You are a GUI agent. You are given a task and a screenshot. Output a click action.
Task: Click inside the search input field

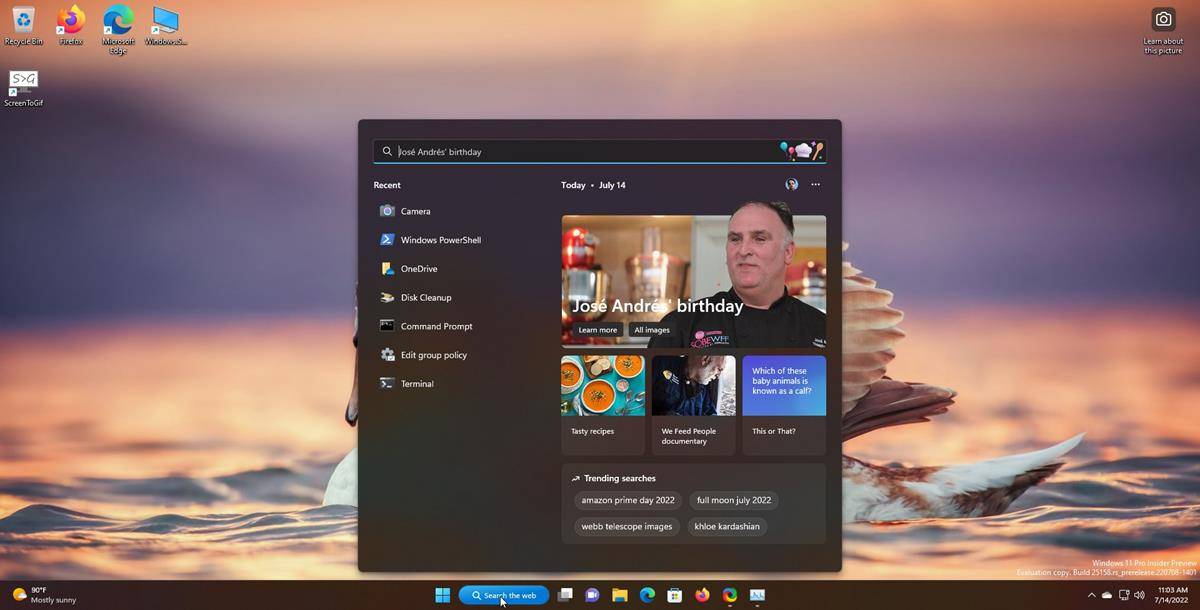(600, 151)
